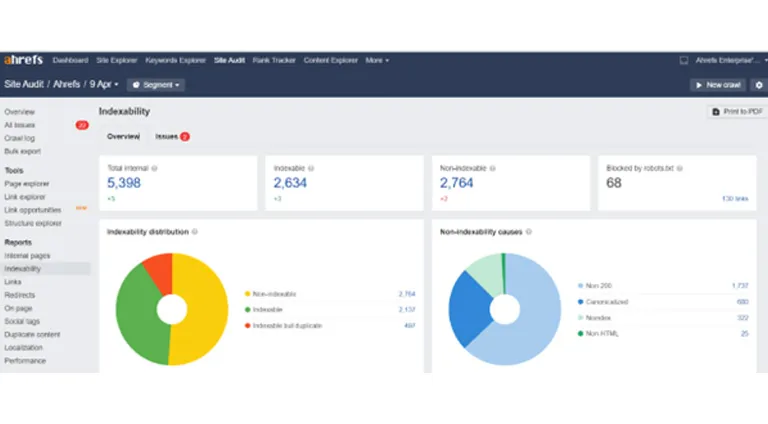768x424 pixels.
Task: Open Link explorer tool
Action: point(25,197)
